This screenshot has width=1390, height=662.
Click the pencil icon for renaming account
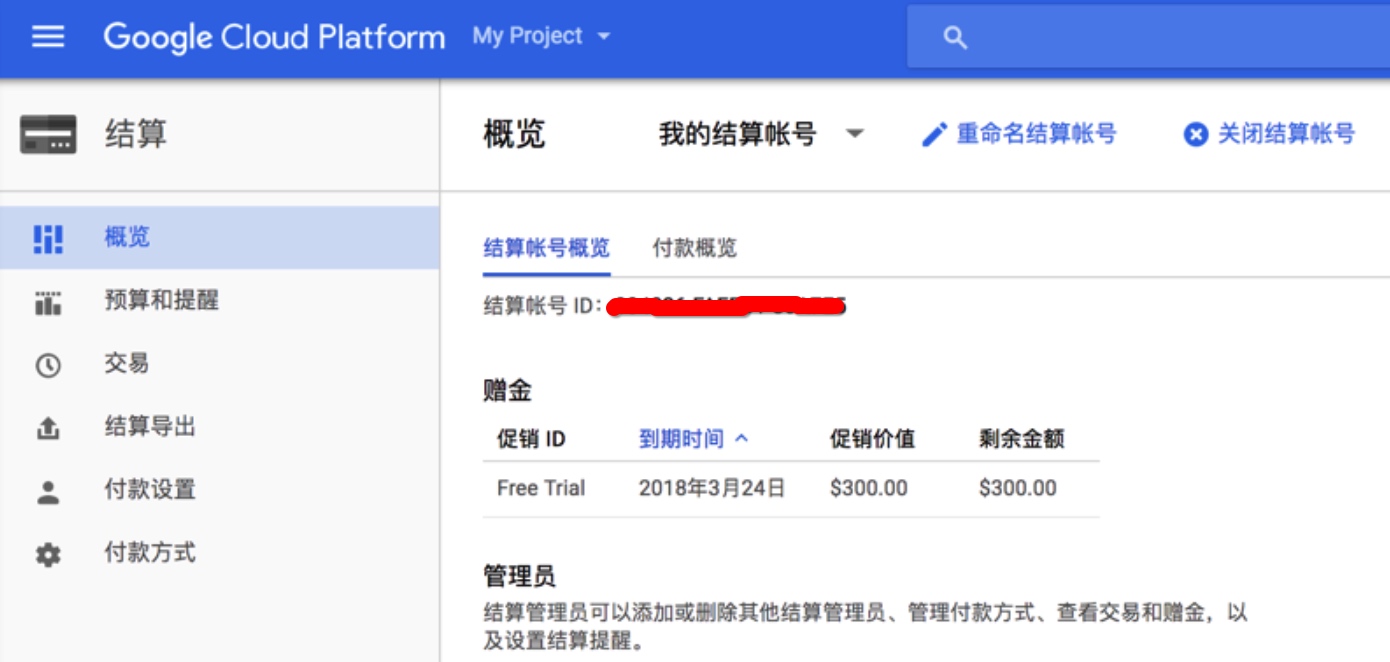point(934,135)
